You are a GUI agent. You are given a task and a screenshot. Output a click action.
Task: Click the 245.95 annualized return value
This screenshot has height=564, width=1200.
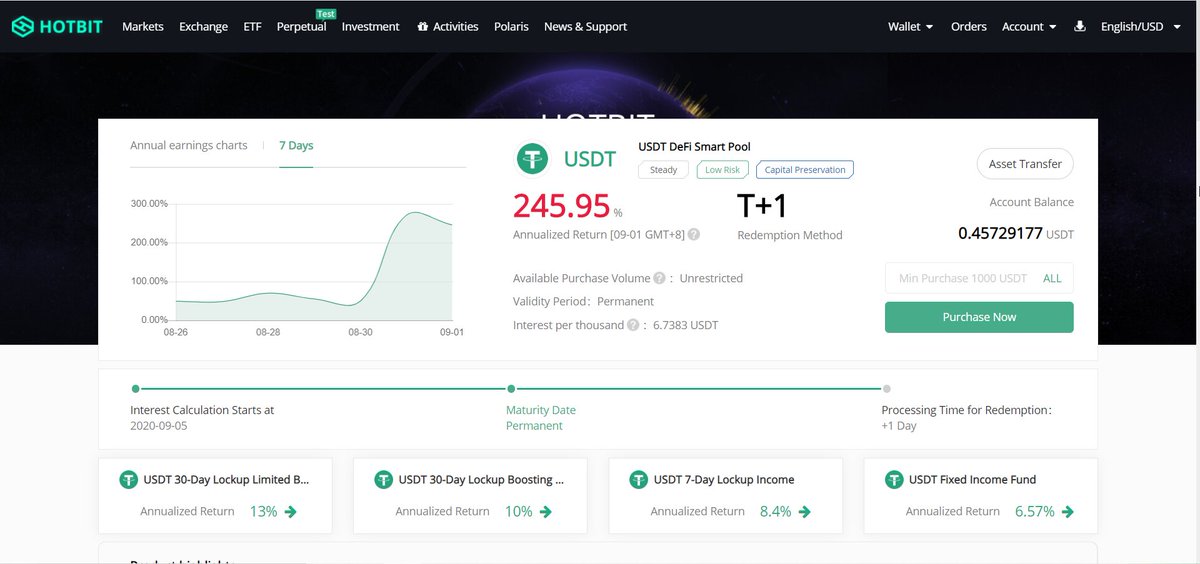[x=561, y=206]
